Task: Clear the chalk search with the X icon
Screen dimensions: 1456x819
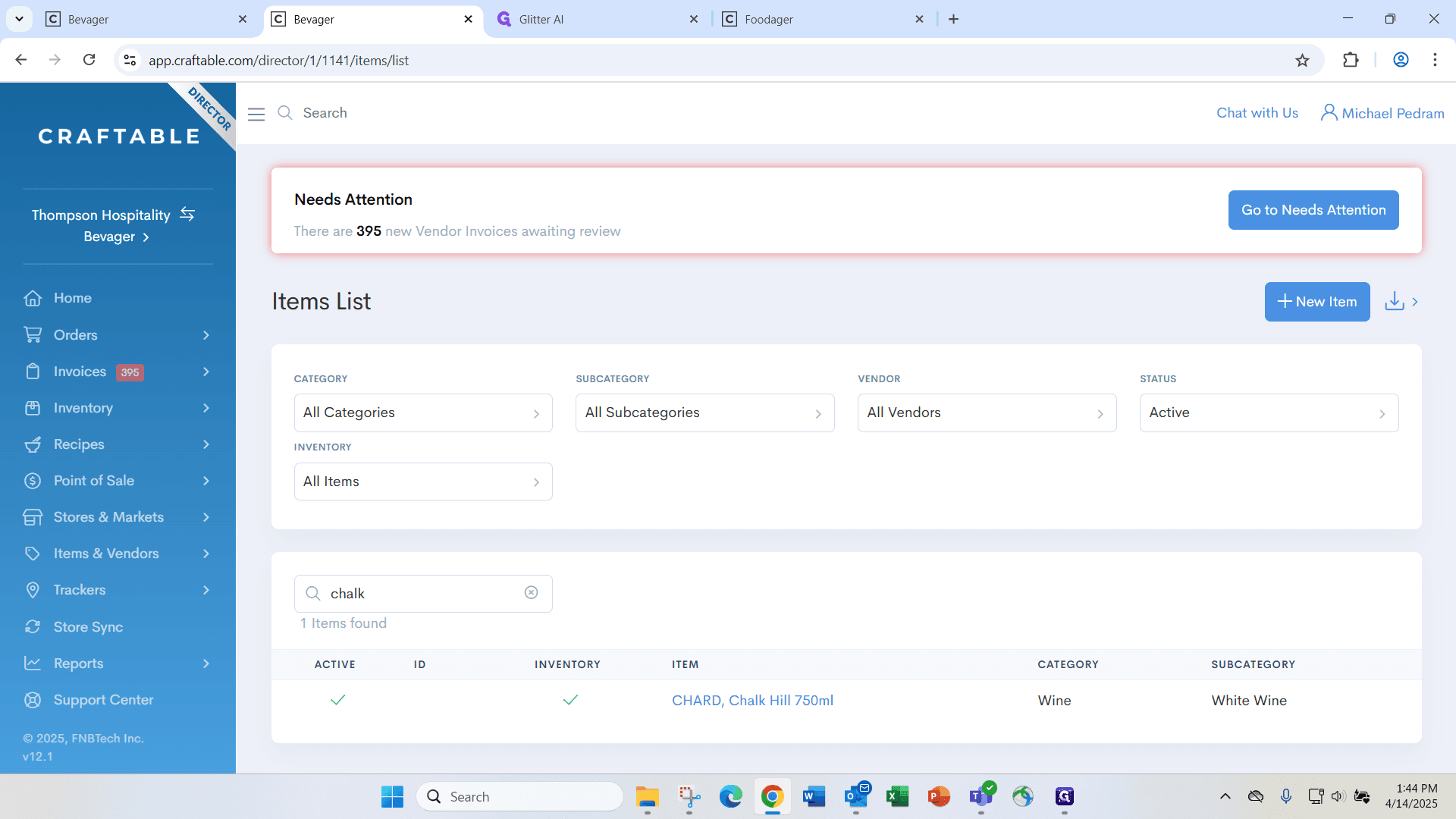Action: (531, 593)
